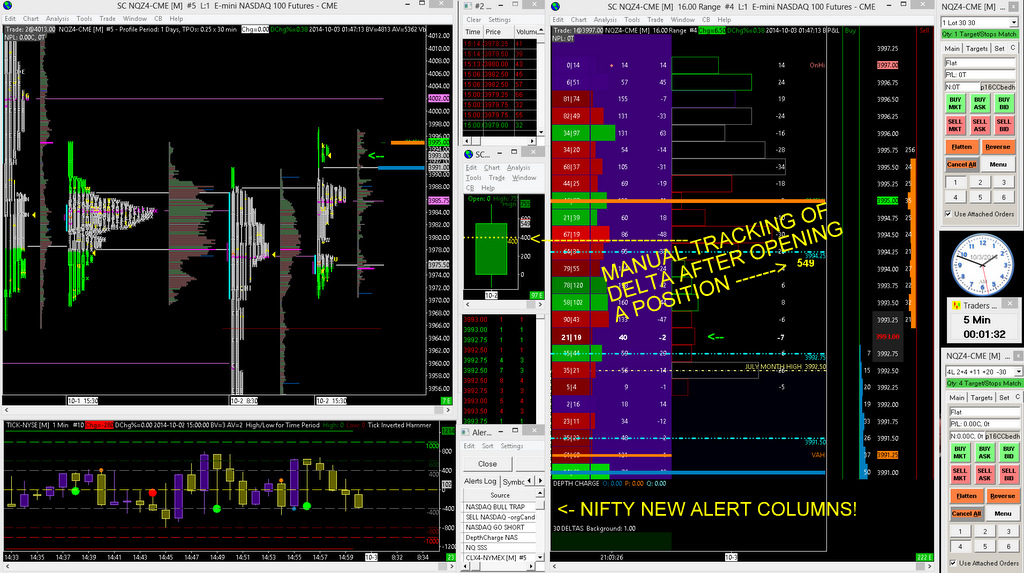Click Traders timer window icon
This screenshot has height=573, width=1024.
[956, 305]
